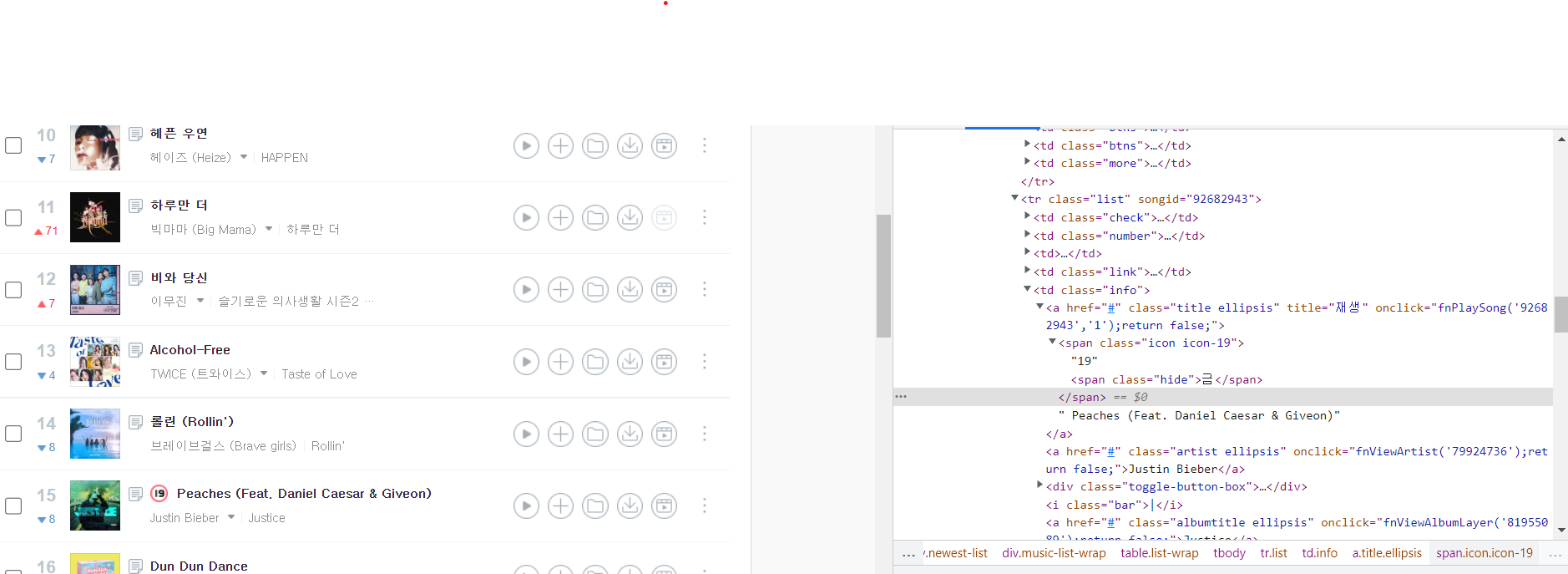Tick the checkbox for rank 15 song
The height and width of the screenshot is (574, 1568).
[13, 505]
